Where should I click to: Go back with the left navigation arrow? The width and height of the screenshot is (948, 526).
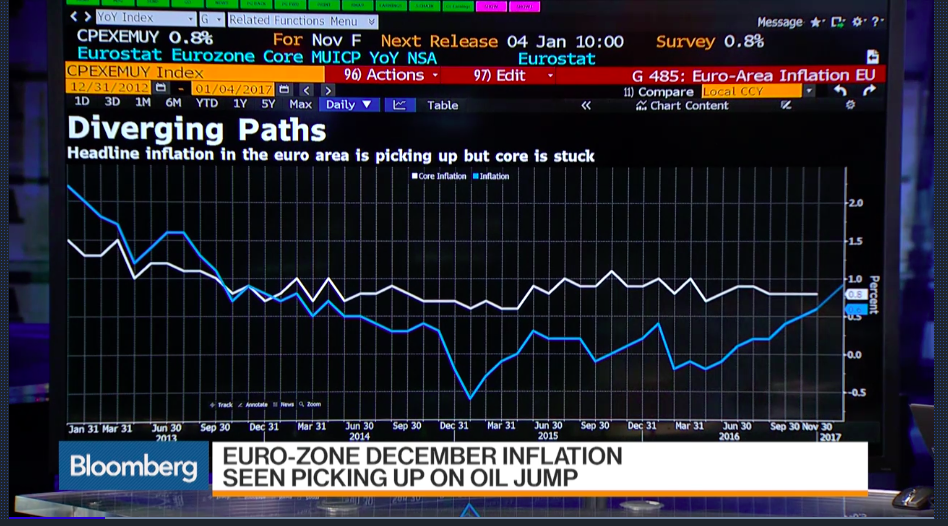[74, 16]
